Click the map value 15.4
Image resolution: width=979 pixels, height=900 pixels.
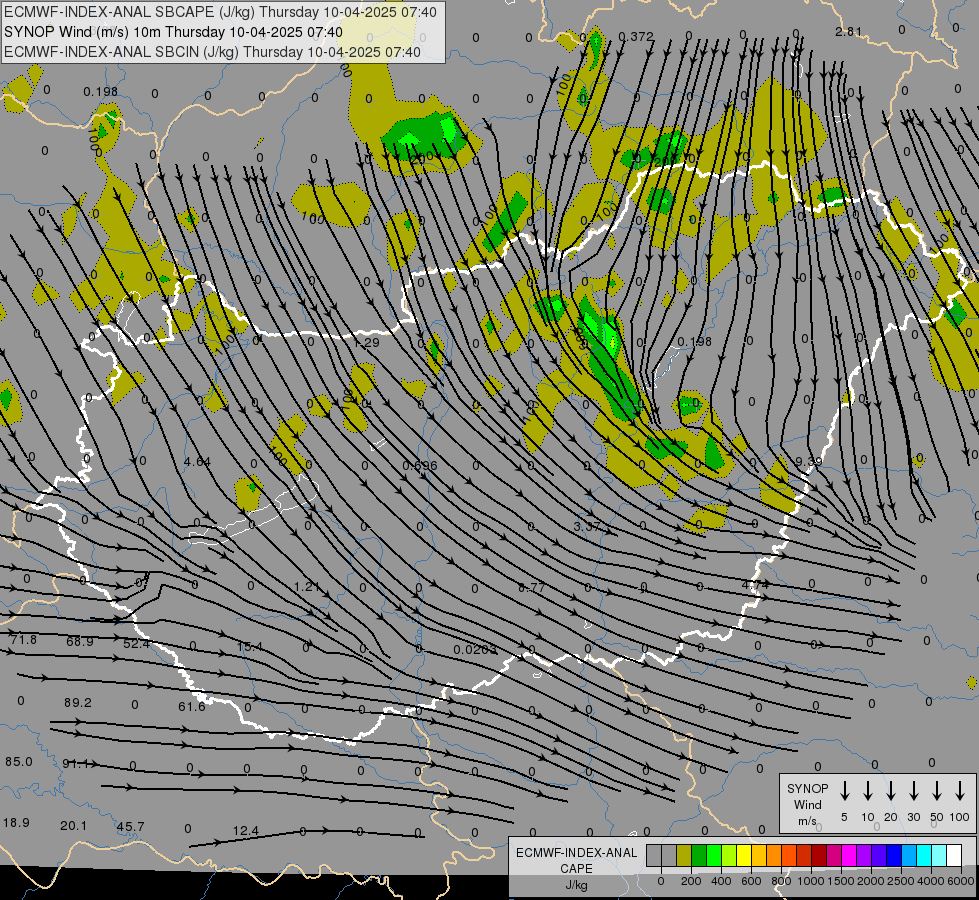pyautogui.click(x=250, y=646)
